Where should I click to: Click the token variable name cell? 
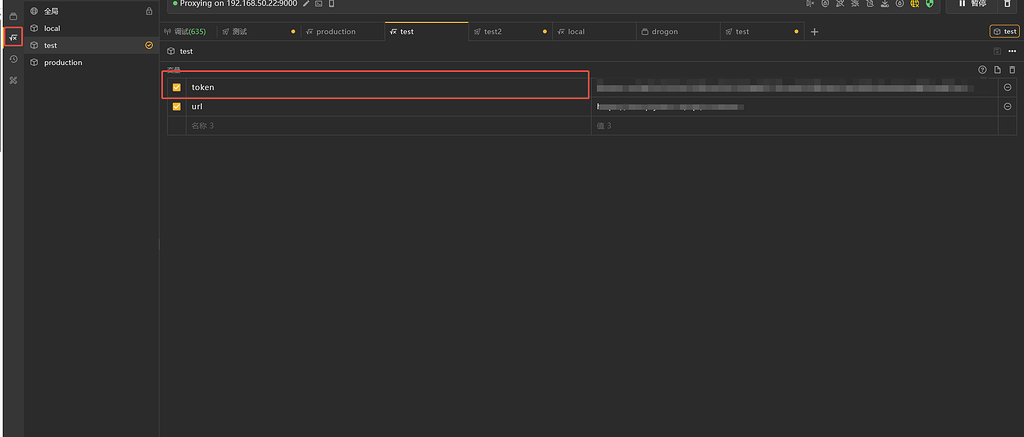(x=389, y=88)
